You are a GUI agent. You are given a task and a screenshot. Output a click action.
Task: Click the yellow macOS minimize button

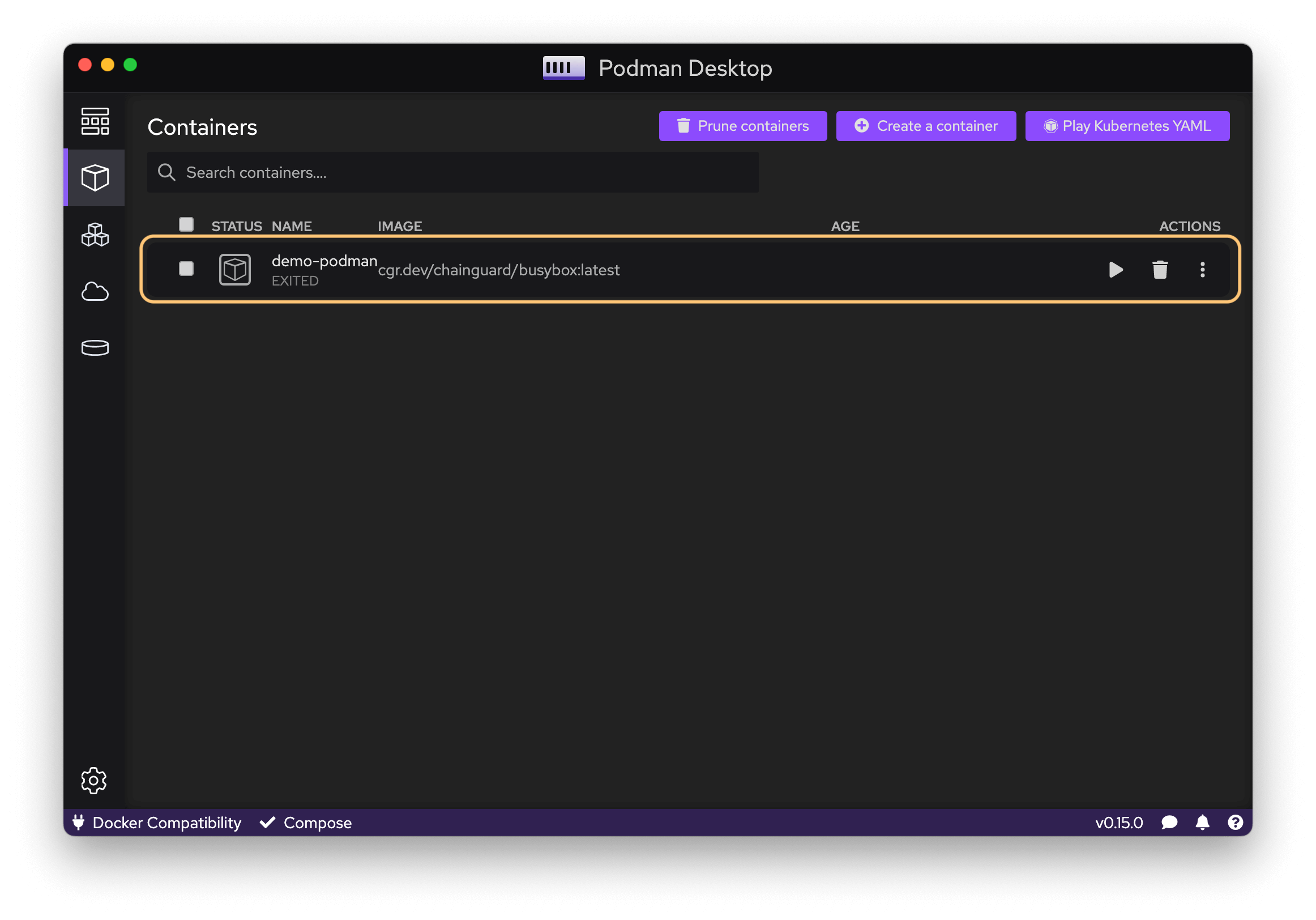pyautogui.click(x=107, y=64)
